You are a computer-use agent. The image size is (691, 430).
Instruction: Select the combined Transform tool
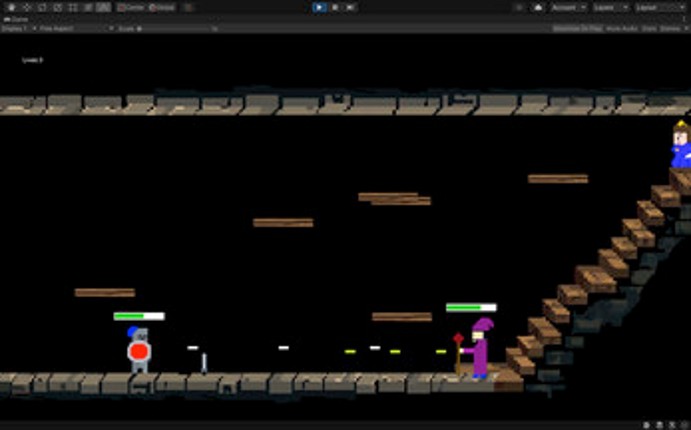pos(88,7)
